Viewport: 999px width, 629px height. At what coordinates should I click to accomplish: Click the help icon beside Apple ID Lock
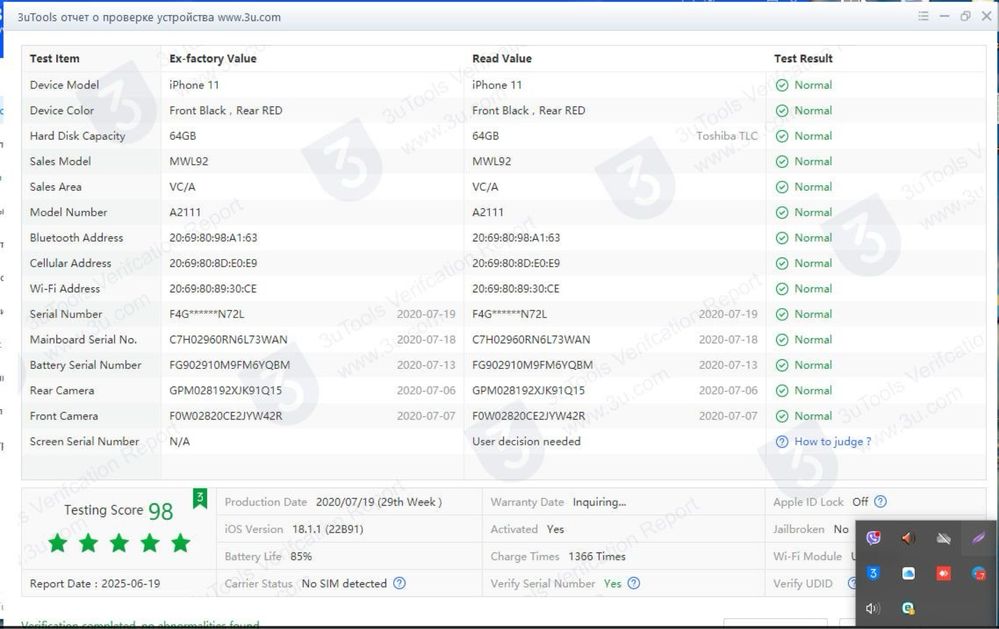[880, 502]
